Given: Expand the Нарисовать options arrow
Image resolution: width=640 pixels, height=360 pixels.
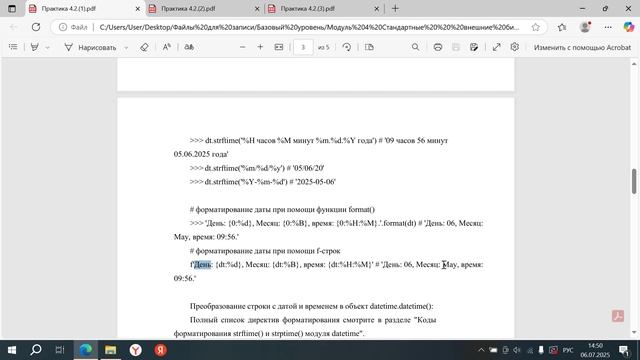Looking at the screenshot, I should [126, 48].
